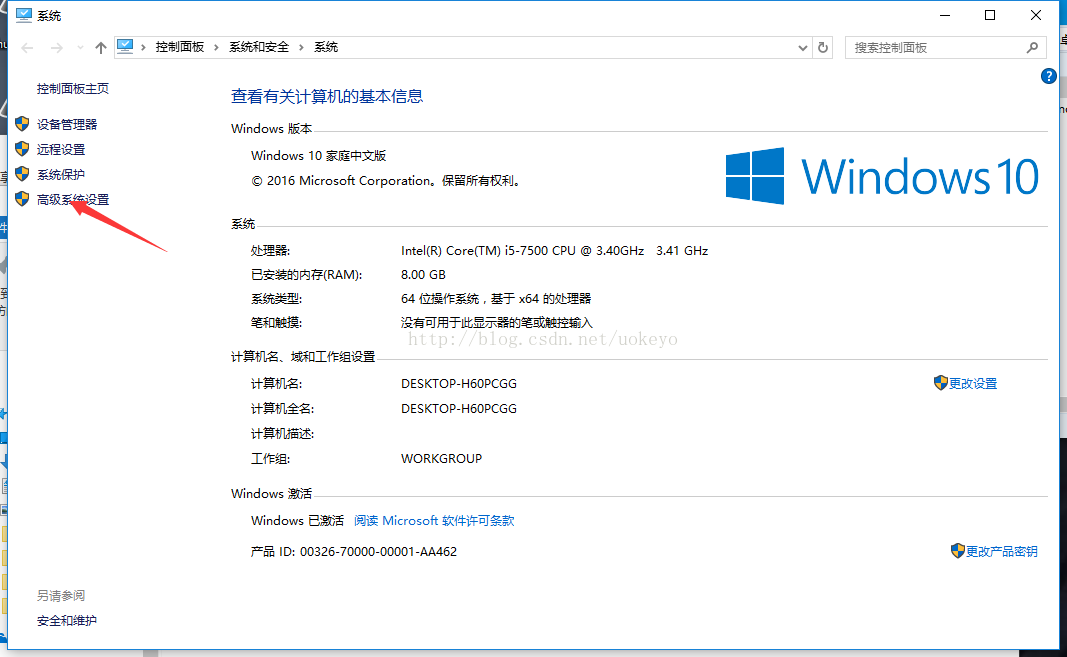The height and width of the screenshot is (657, 1067).
Task: Click 更改设置 (Change settings) link
Action: point(973,384)
